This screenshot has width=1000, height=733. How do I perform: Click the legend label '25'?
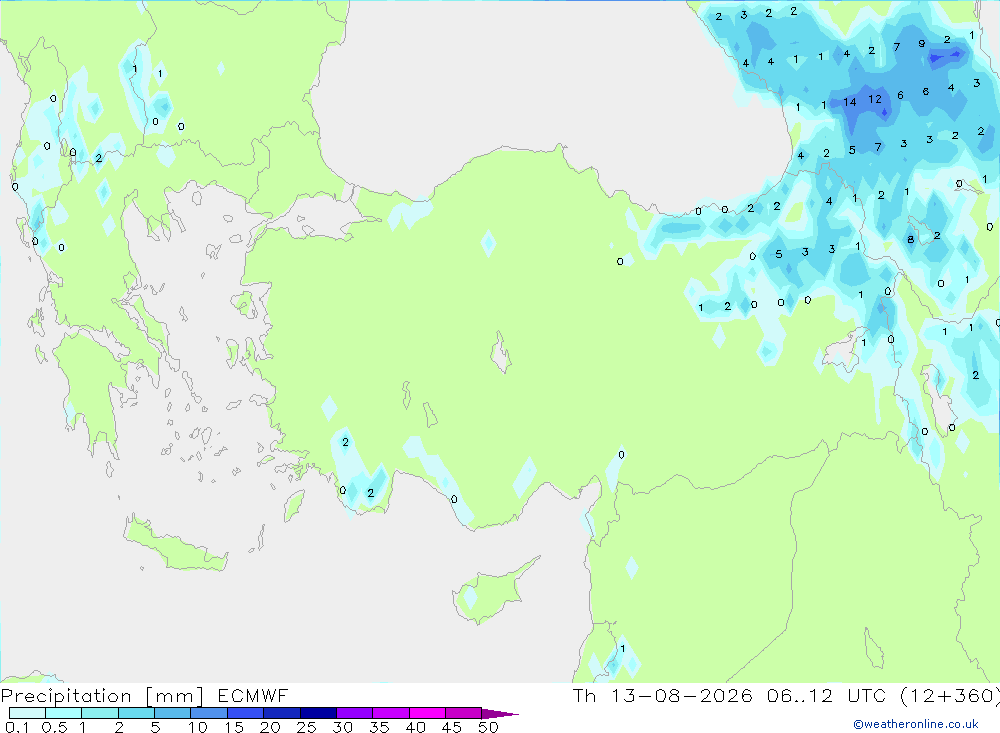[x=306, y=727]
